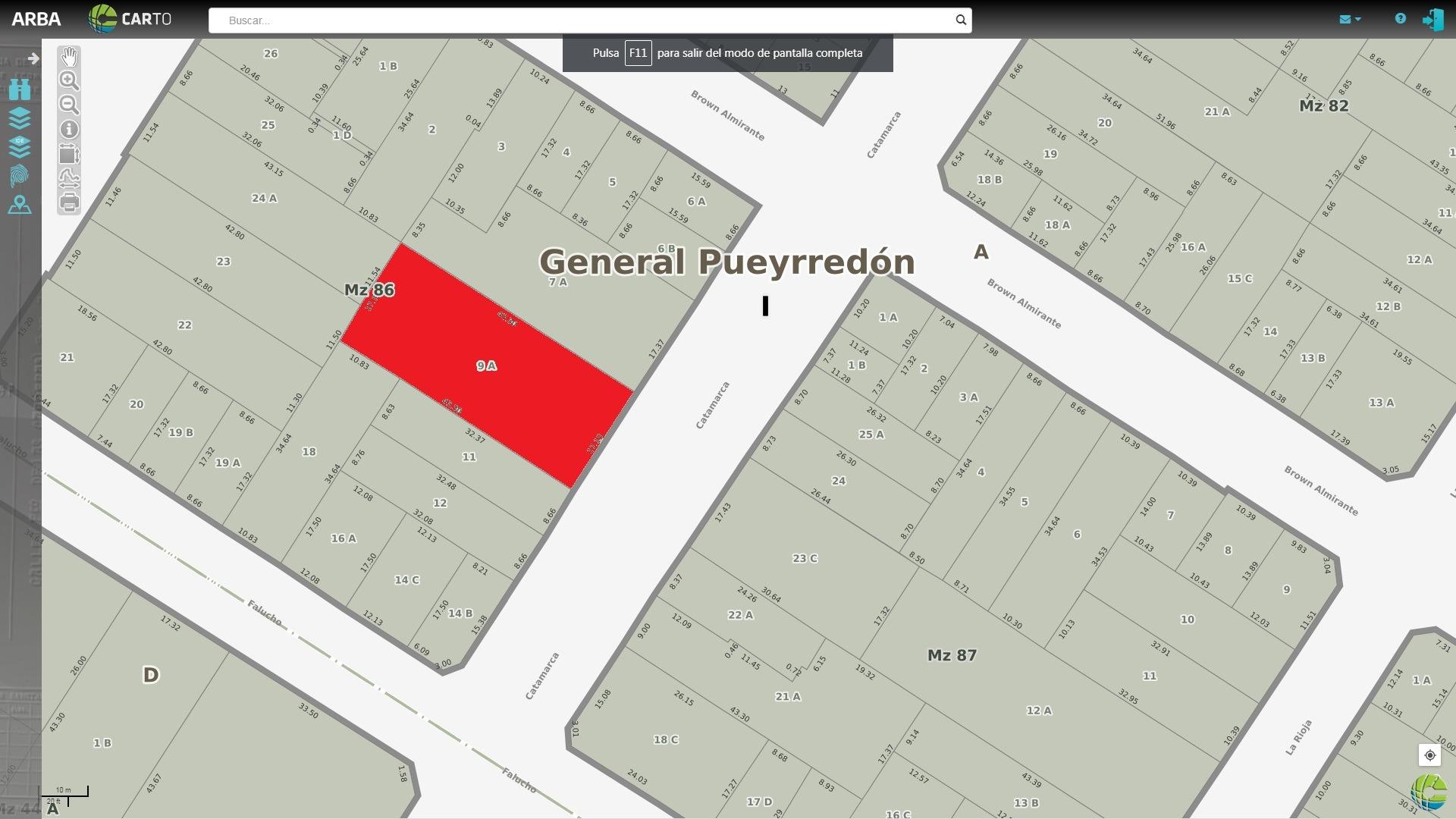Open the print map tool
Viewport: 1456px width, 819px height.
69,202
